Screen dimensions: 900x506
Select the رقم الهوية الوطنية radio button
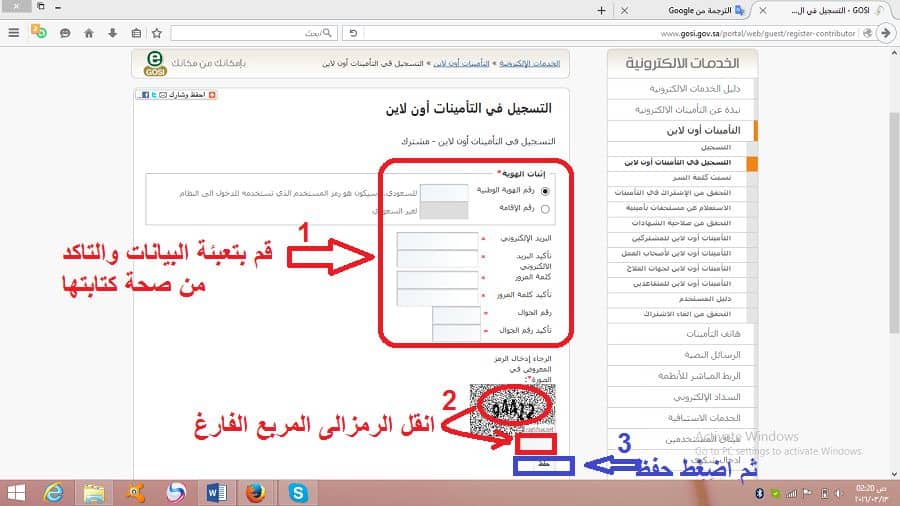point(545,191)
